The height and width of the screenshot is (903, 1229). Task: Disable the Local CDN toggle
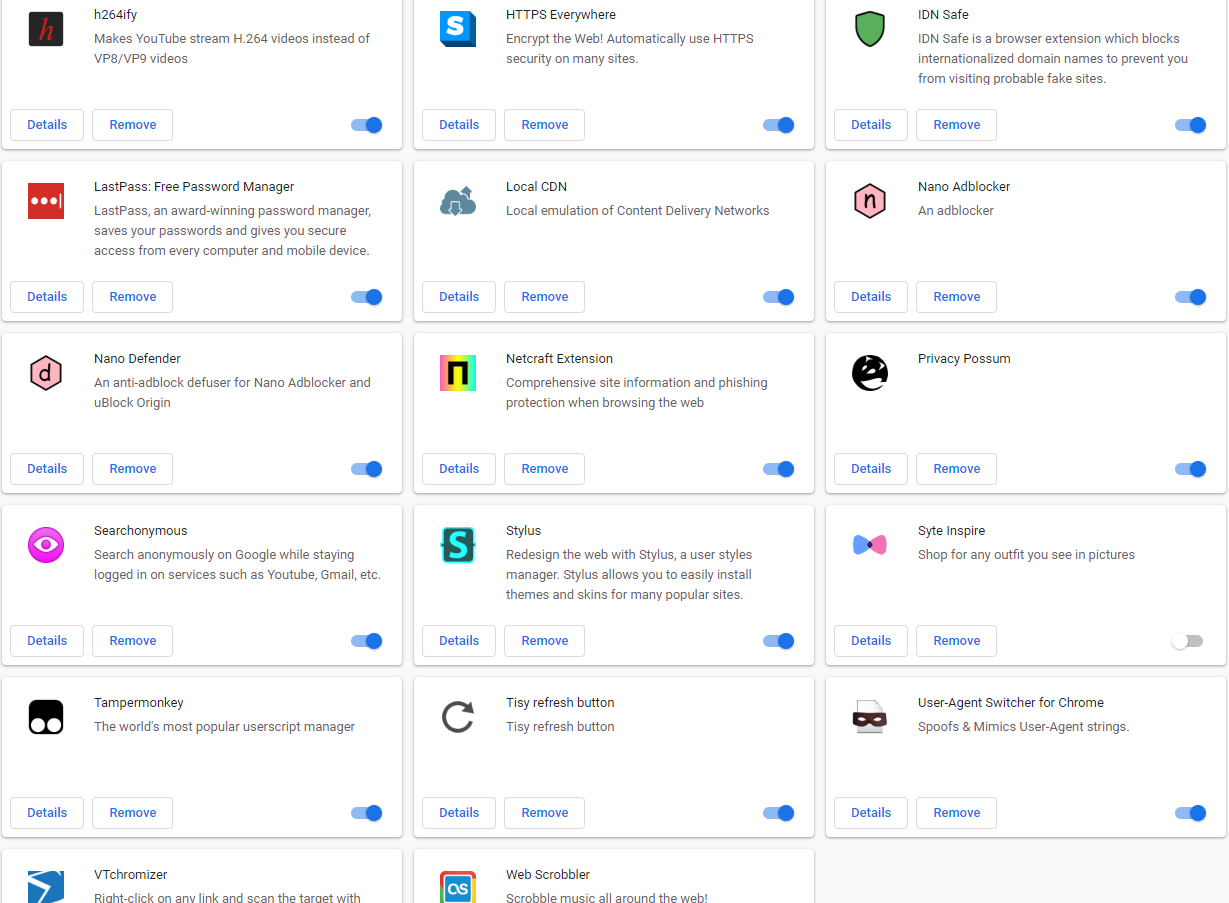[779, 297]
